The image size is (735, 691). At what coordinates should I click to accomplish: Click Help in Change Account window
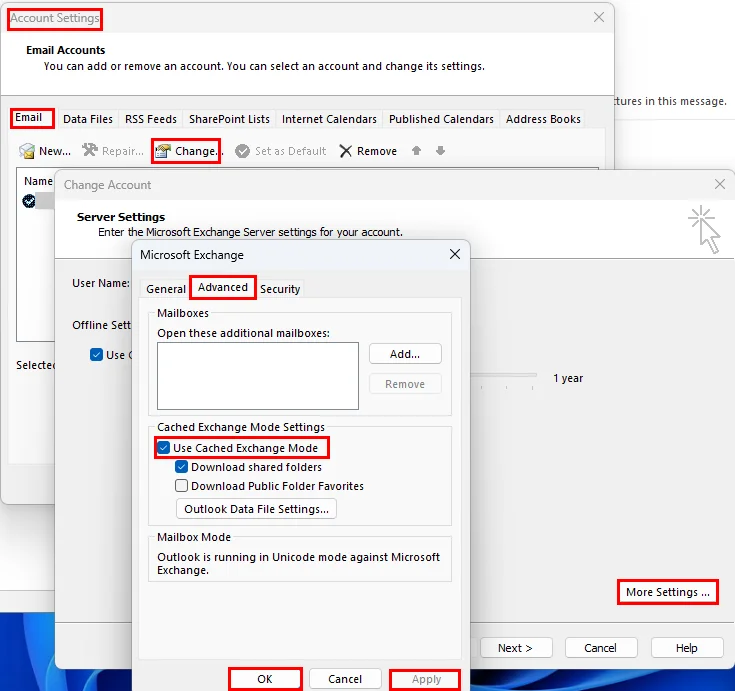[x=687, y=648]
